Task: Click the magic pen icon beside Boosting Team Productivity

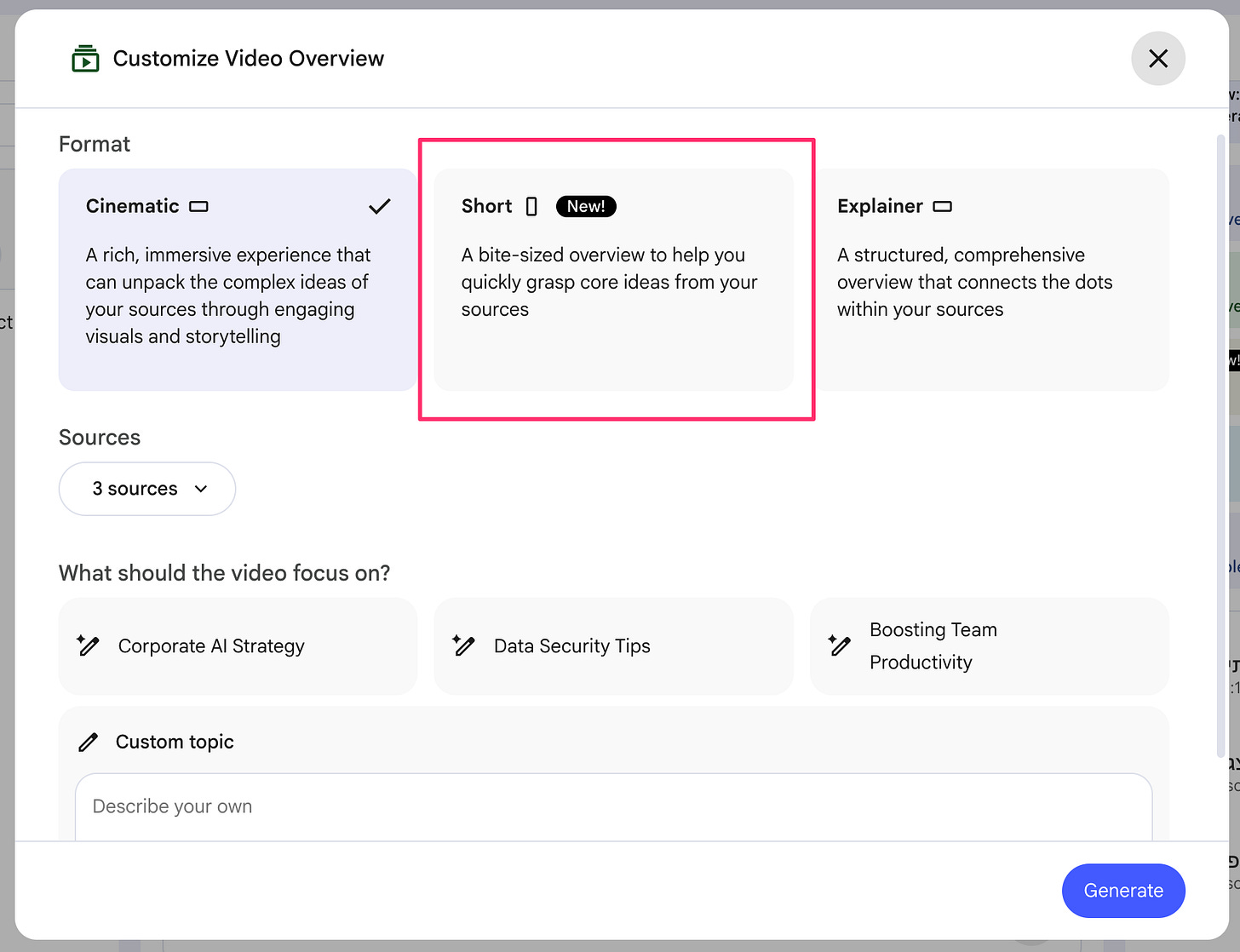Action: [839, 645]
